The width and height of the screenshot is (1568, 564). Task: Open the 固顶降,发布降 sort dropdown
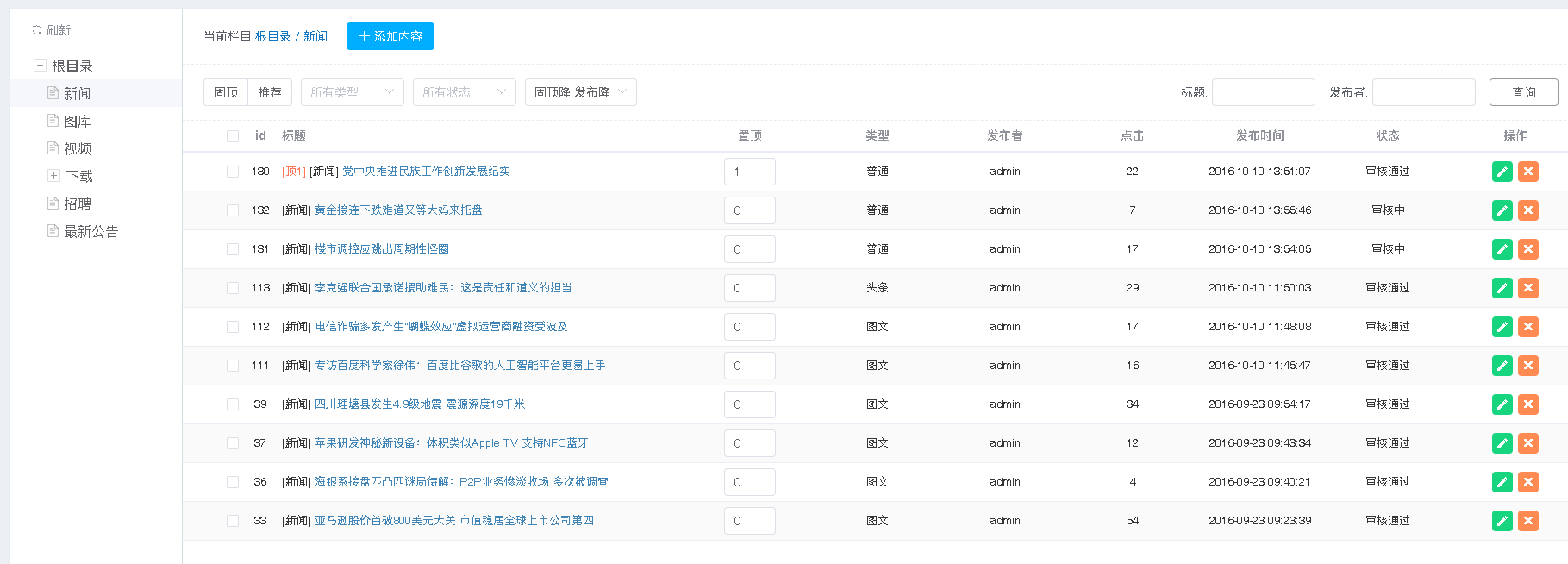(581, 92)
